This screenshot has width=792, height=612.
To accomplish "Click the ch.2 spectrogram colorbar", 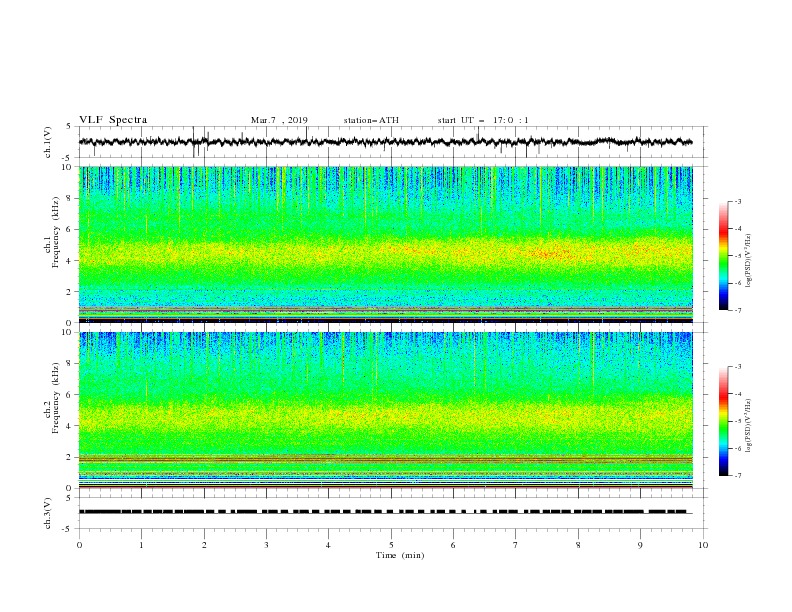I will pos(723,421).
